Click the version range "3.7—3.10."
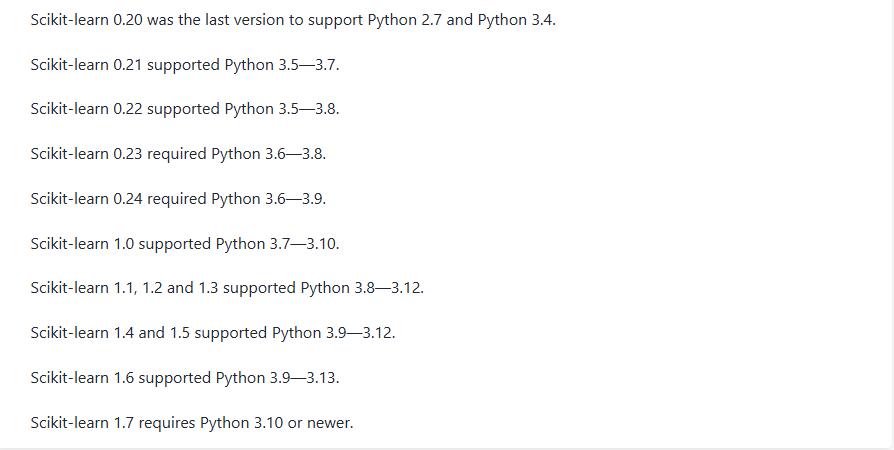This screenshot has width=894, height=450. pos(304,244)
